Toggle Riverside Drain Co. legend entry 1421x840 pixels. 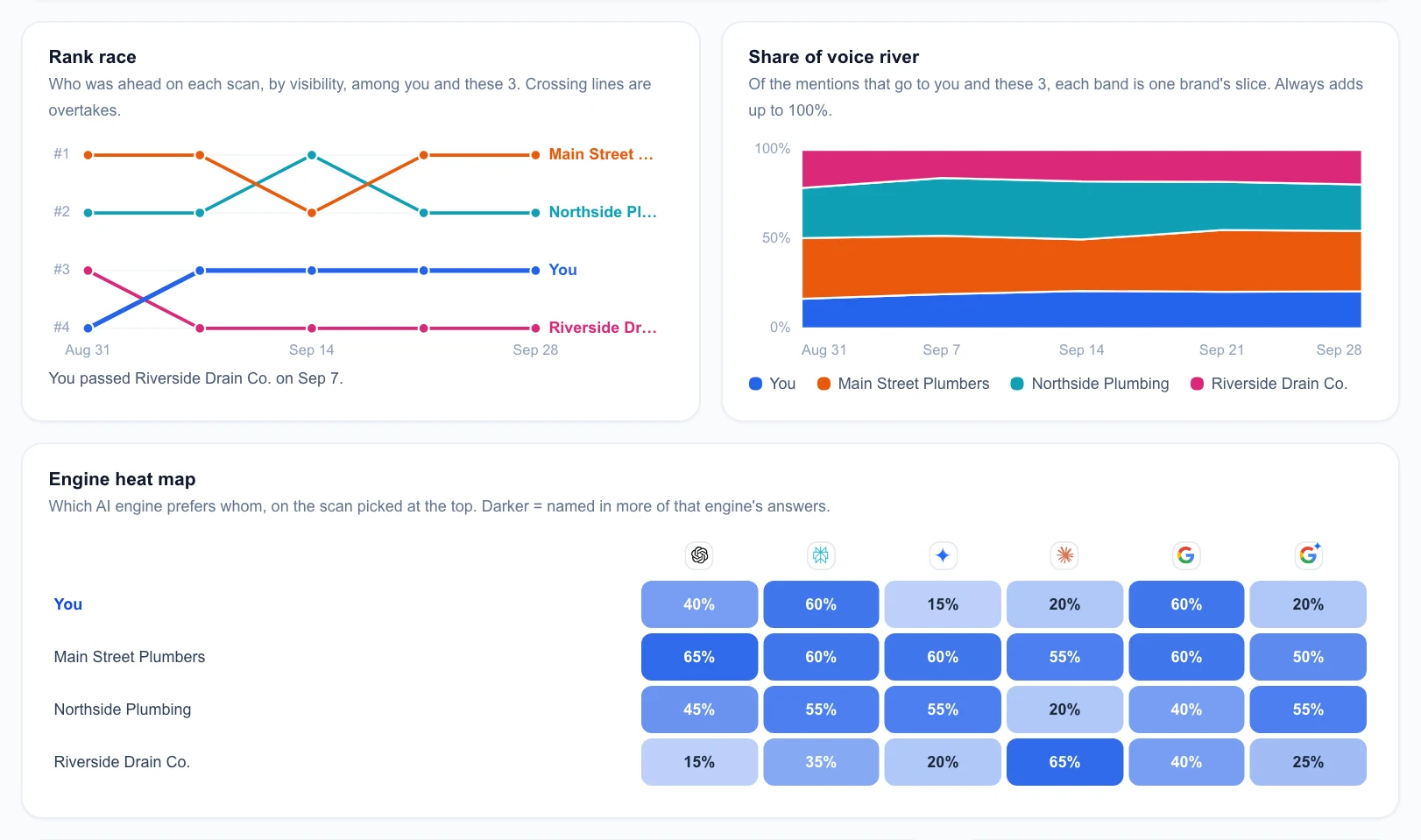coord(1269,384)
